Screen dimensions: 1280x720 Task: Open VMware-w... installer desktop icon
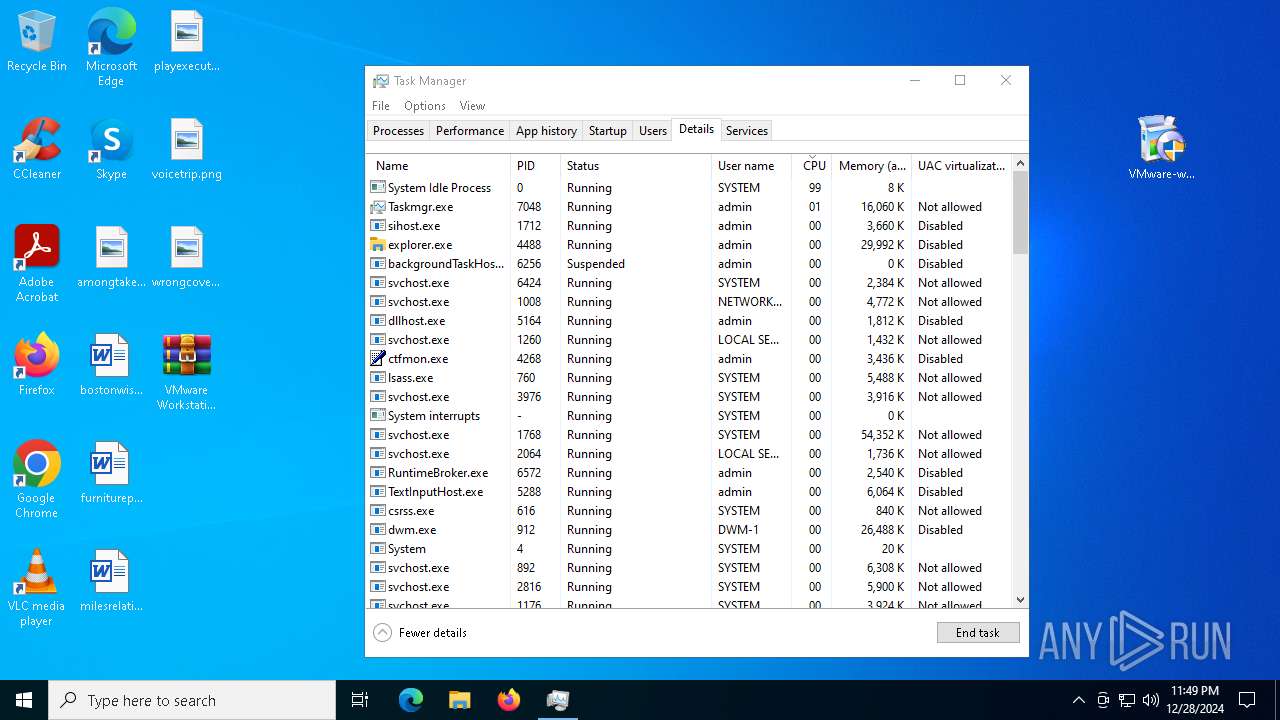[1161, 148]
